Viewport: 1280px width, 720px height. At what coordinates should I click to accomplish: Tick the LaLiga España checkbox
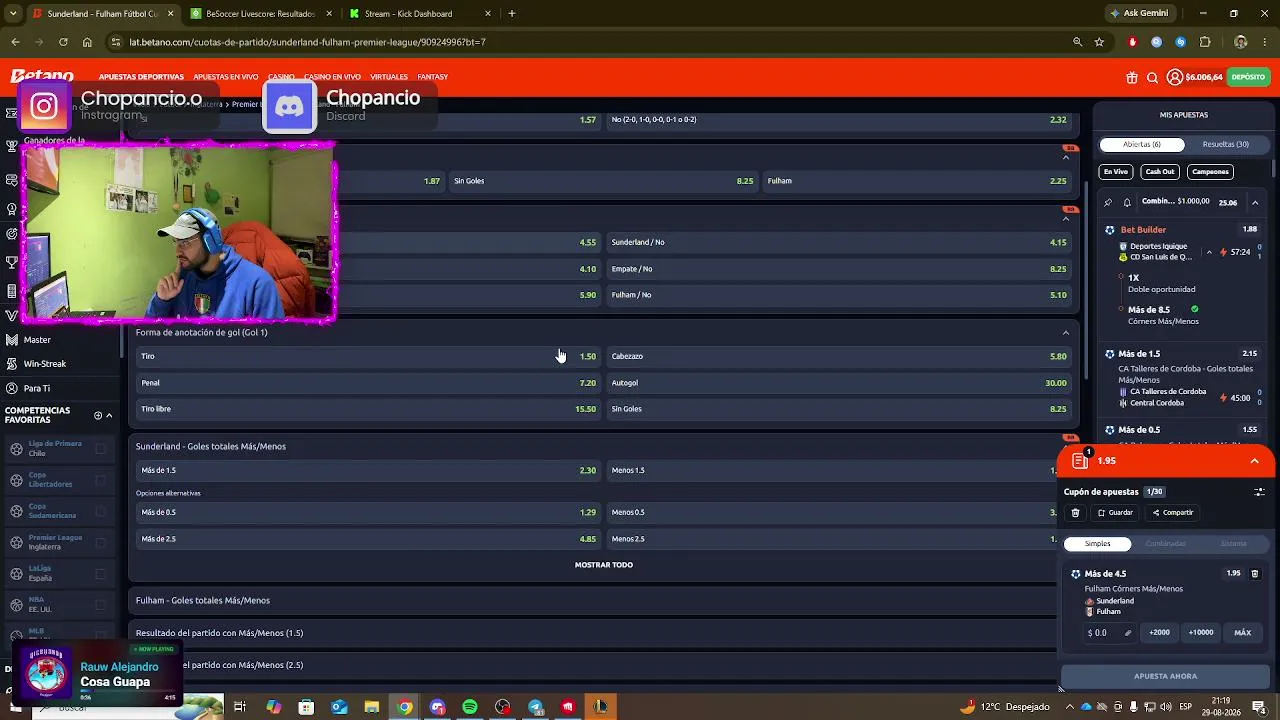click(x=100, y=573)
